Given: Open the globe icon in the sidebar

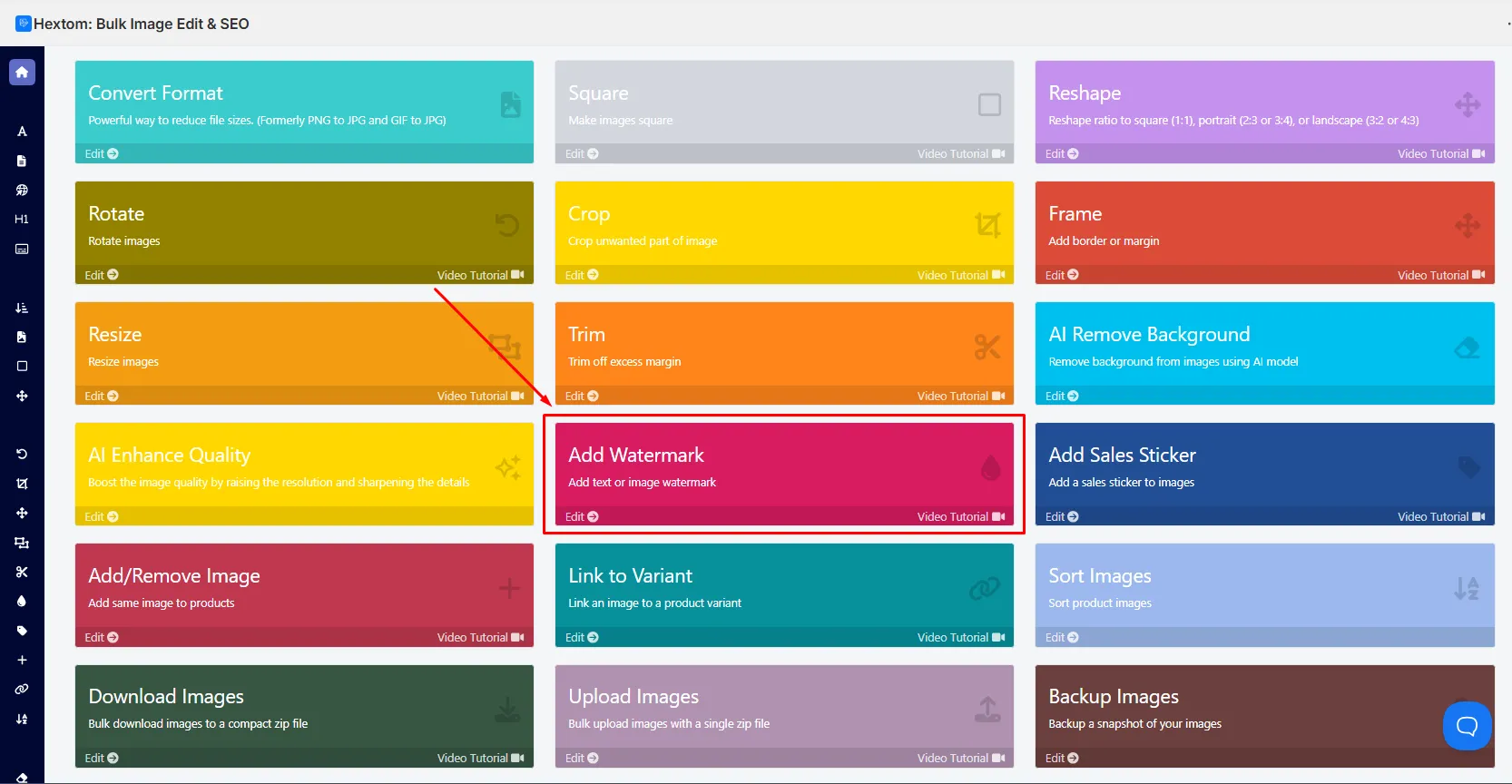Looking at the screenshot, I should pyautogui.click(x=22, y=190).
